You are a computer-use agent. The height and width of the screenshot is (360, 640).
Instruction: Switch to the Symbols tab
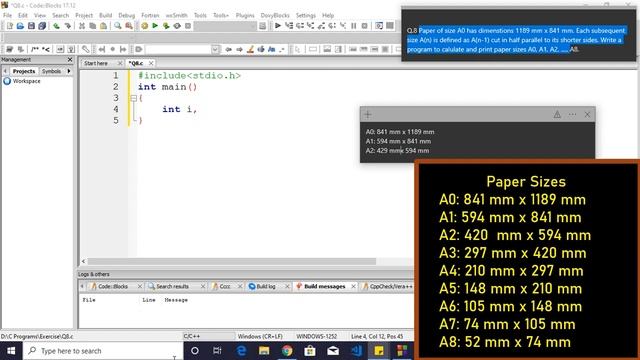[51, 71]
